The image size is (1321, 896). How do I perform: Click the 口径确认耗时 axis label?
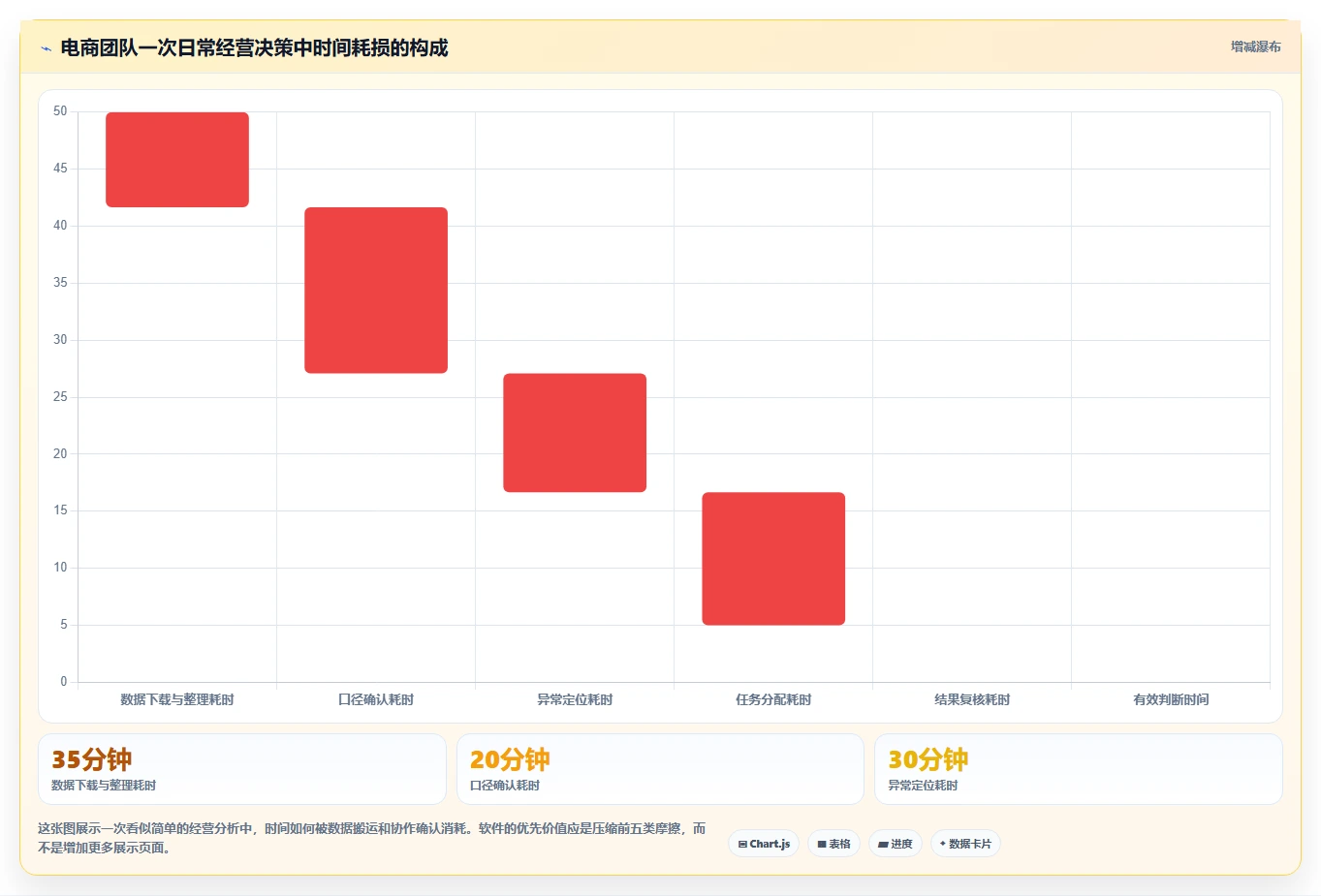(x=376, y=699)
